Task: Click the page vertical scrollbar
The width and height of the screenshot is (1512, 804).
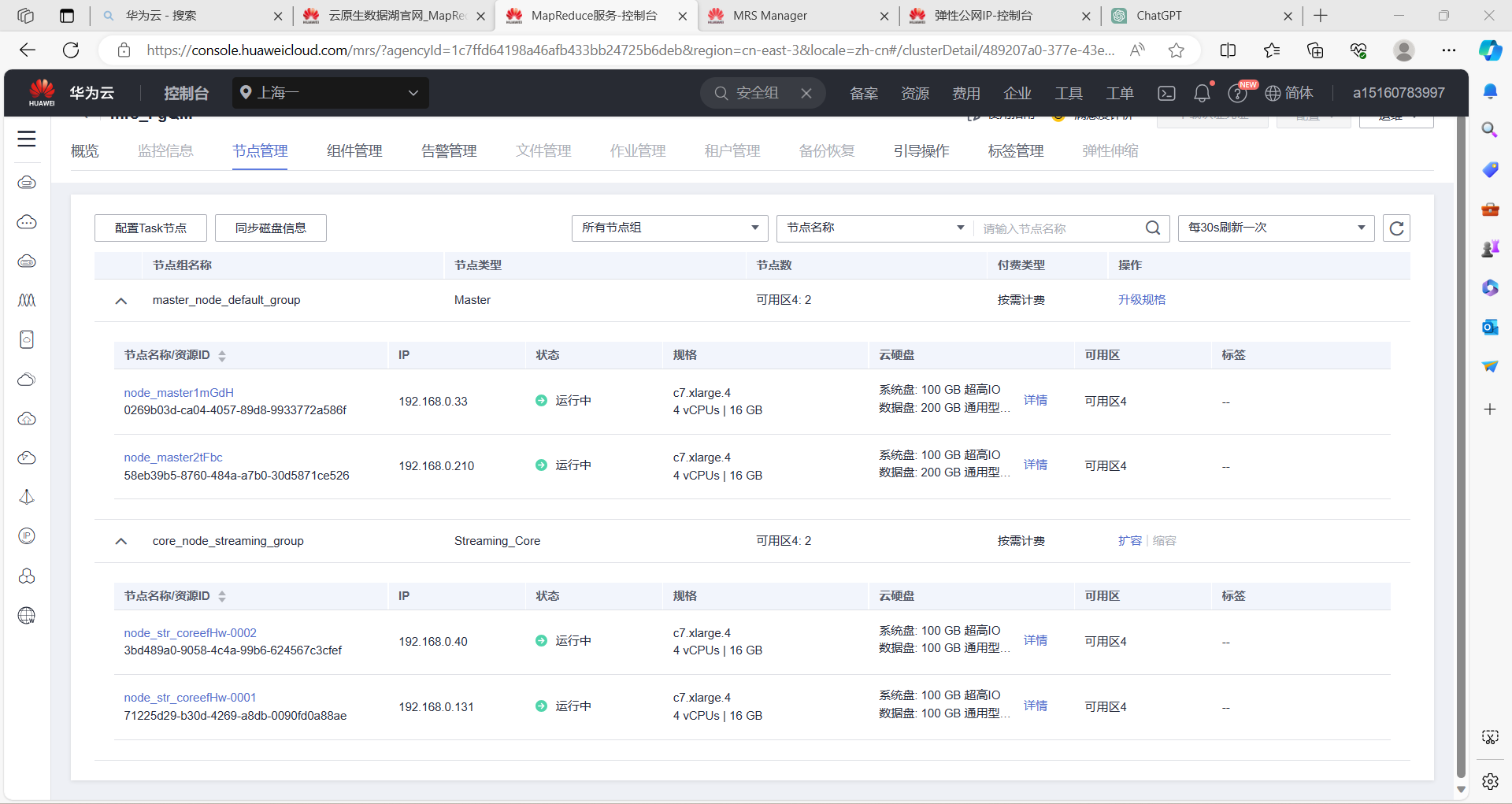Action: (1462, 449)
